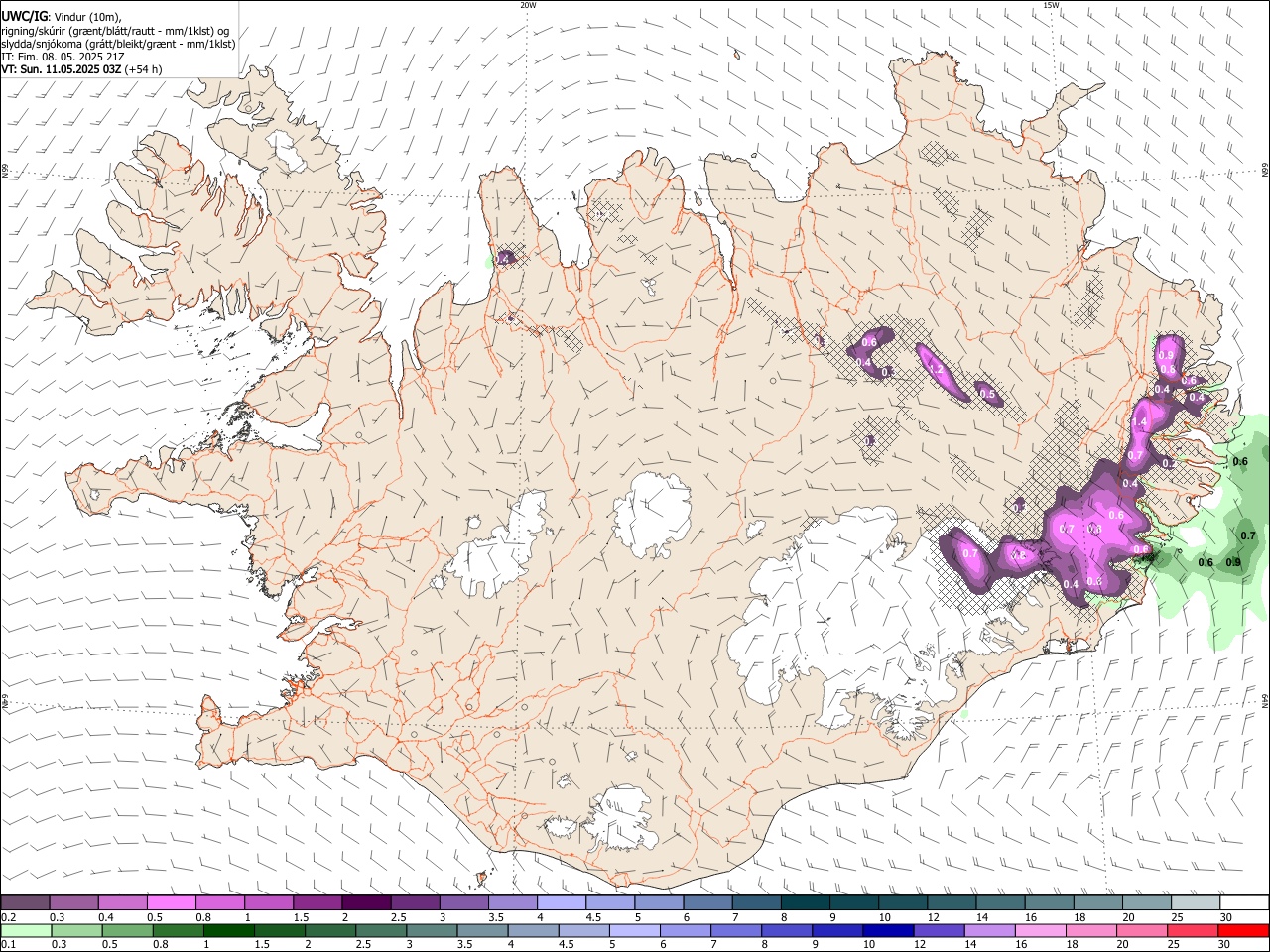The image size is (1270, 952).
Task: Click the 'IT: Fim. 08. 05. 2025 21Z' line
Action: tap(63, 57)
